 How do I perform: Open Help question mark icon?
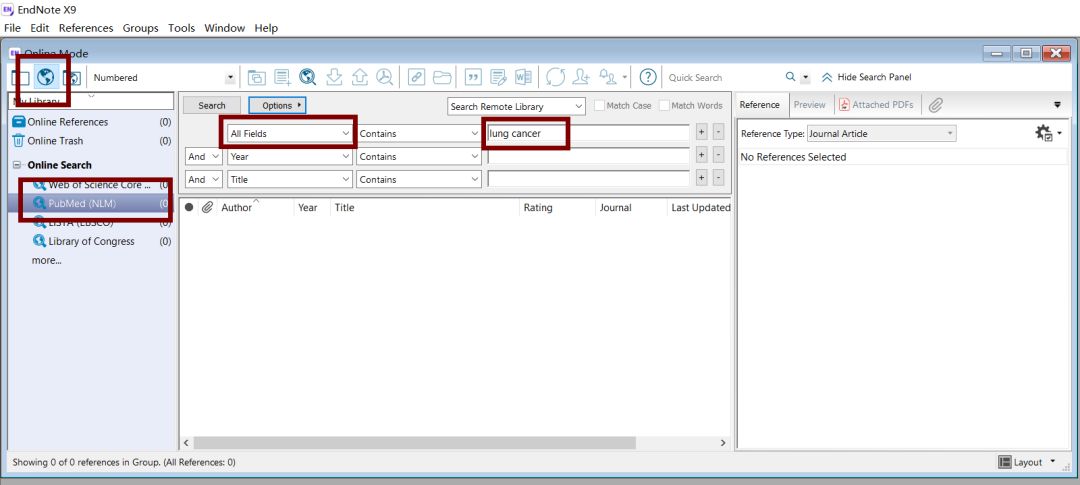tap(647, 77)
